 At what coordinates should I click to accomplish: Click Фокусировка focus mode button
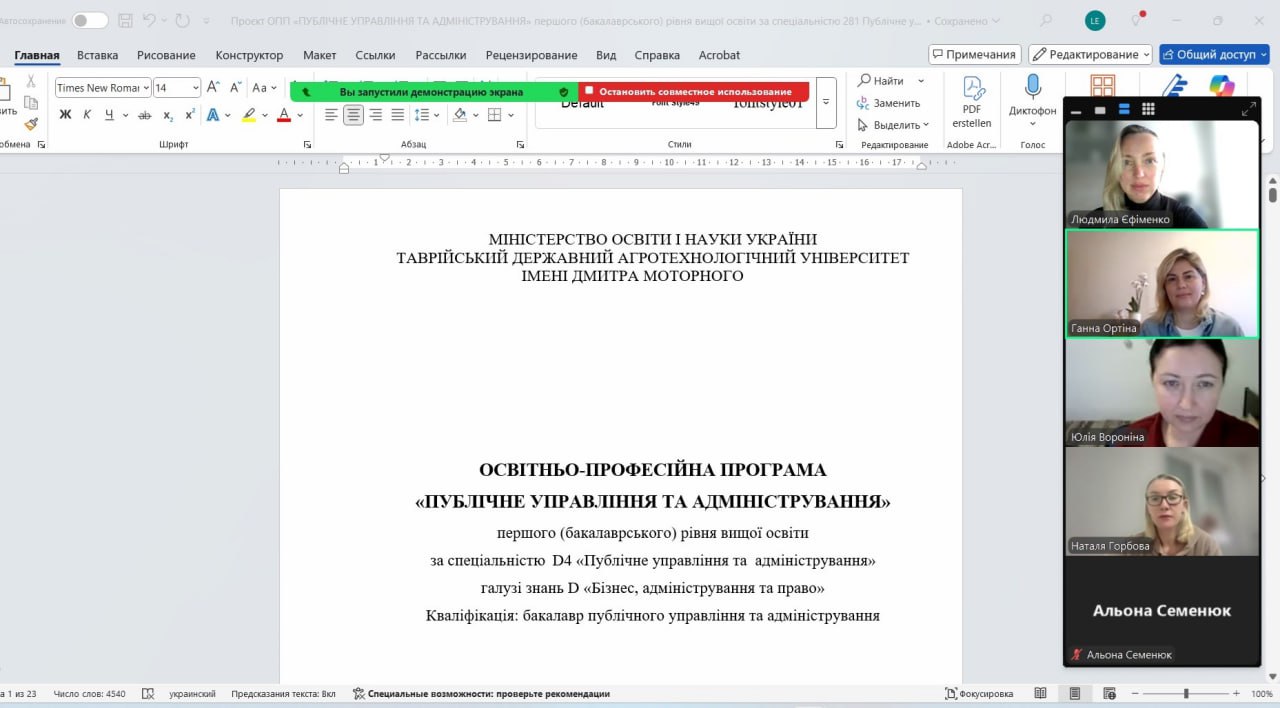(979, 693)
